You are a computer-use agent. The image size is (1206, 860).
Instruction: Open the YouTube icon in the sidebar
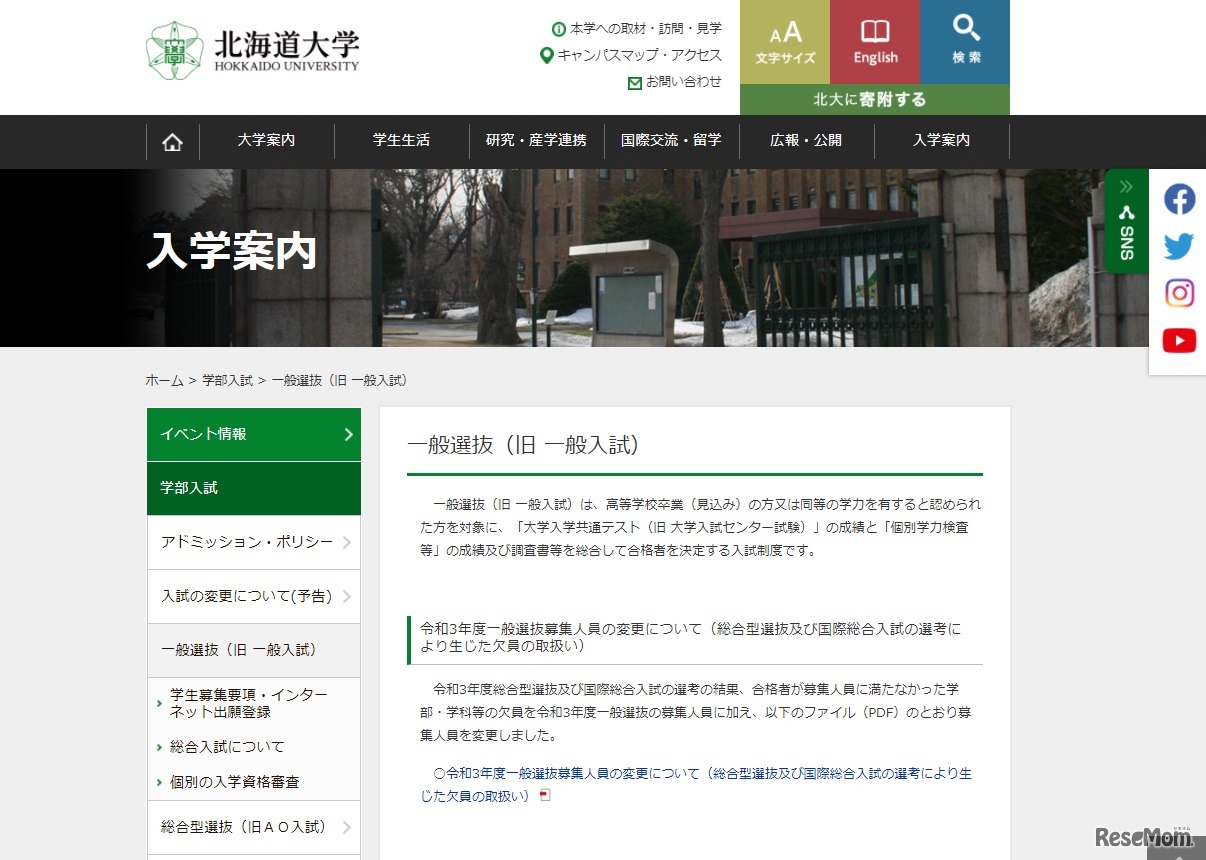1179,340
